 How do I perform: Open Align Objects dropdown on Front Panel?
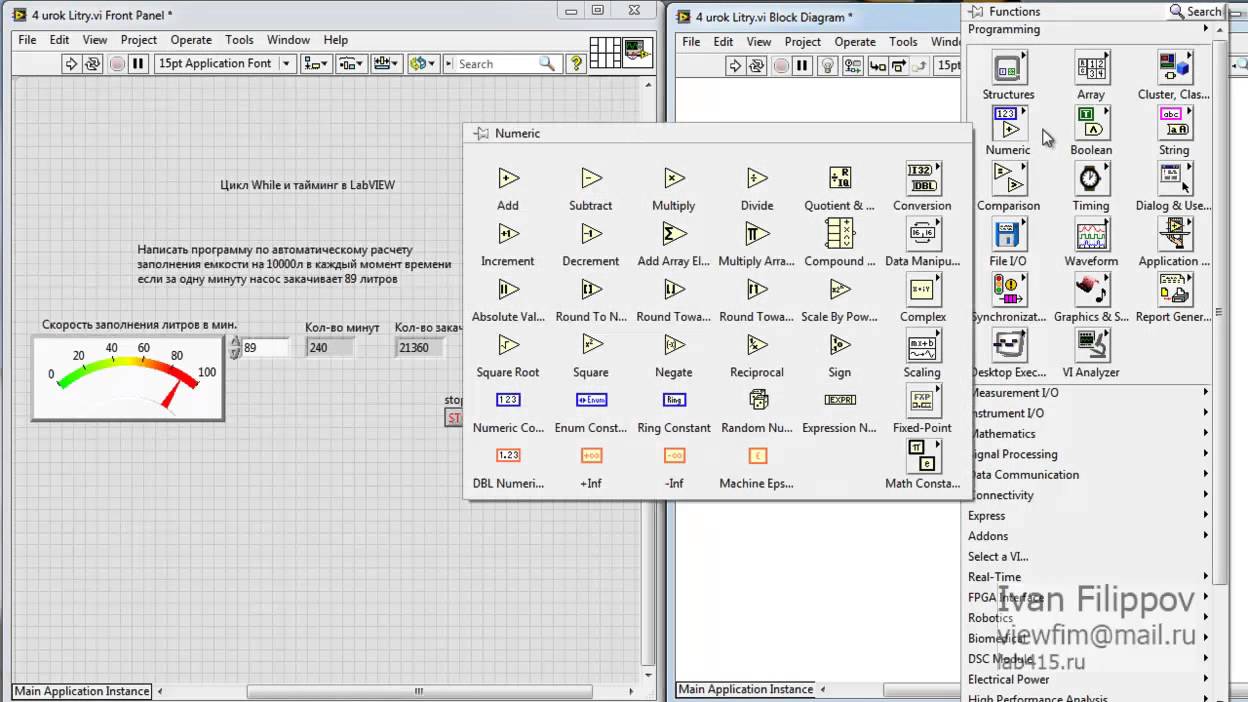pyautogui.click(x=316, y=64)
